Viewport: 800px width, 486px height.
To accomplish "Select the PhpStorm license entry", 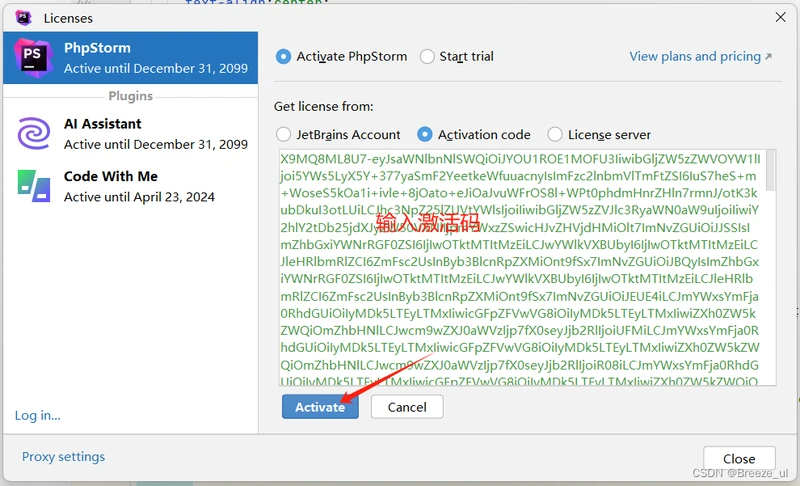I will [131, 58].
